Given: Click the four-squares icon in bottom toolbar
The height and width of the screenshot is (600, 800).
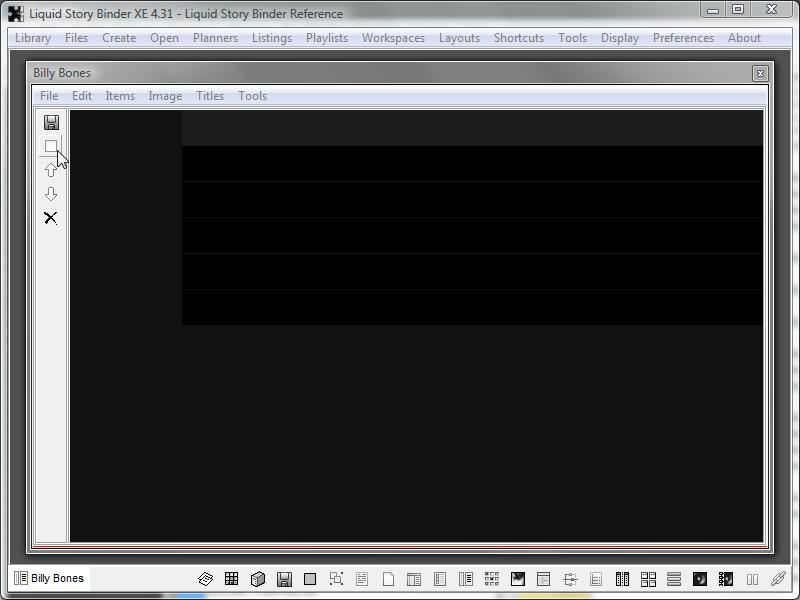Looking at the screenshot, I should [x=648, y=579].
